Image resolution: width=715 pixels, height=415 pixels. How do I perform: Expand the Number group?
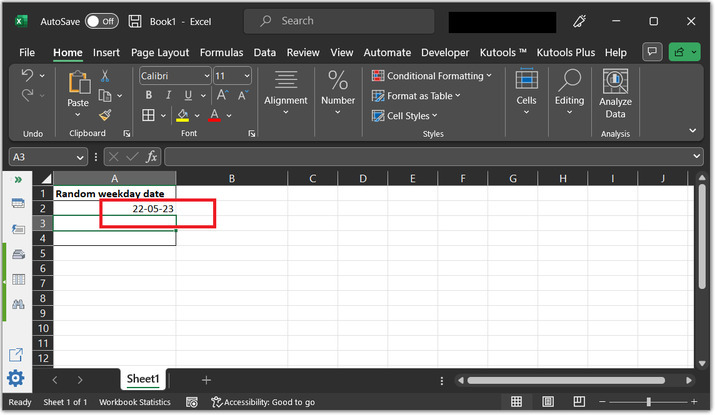(x=338, y=93)
